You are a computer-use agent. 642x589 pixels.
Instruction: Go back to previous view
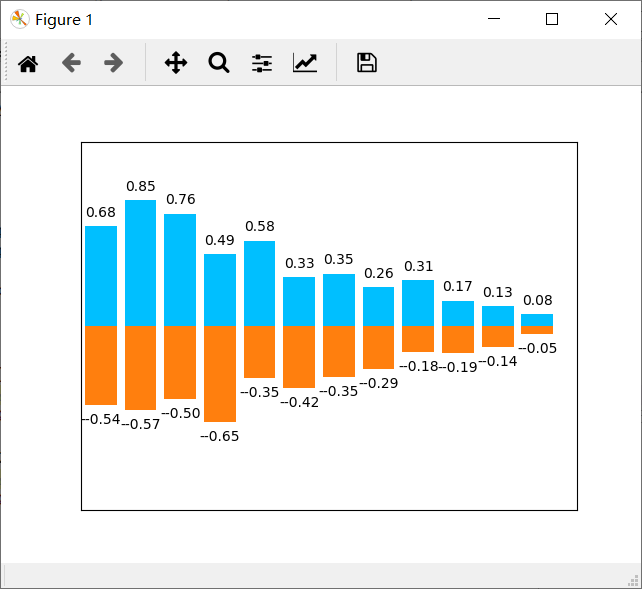(x=71, y=63)
